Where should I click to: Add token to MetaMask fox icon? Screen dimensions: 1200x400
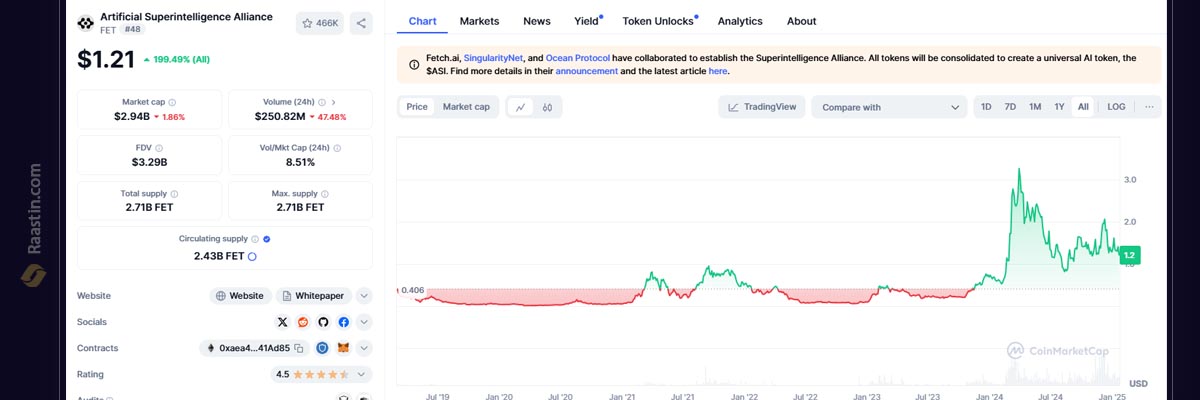(x=343, y=348)
